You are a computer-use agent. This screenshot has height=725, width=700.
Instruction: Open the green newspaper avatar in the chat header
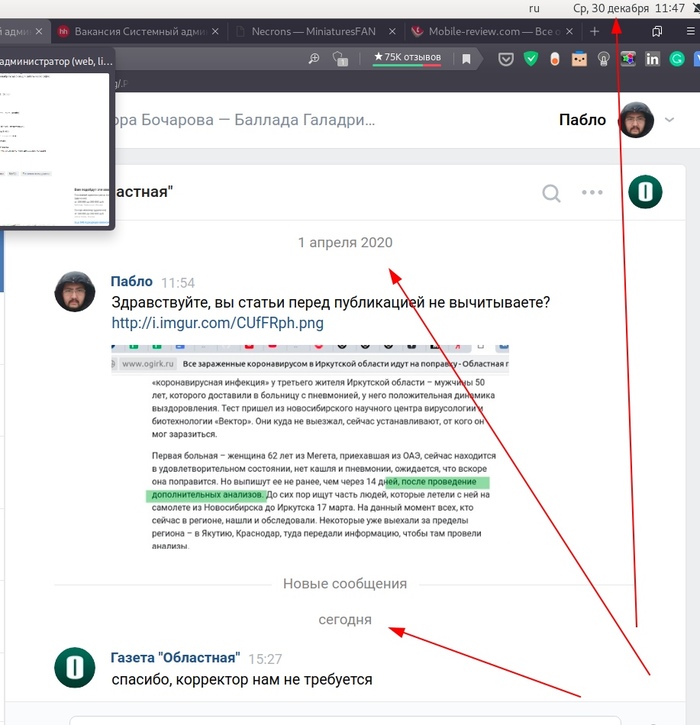coord(645,192)
